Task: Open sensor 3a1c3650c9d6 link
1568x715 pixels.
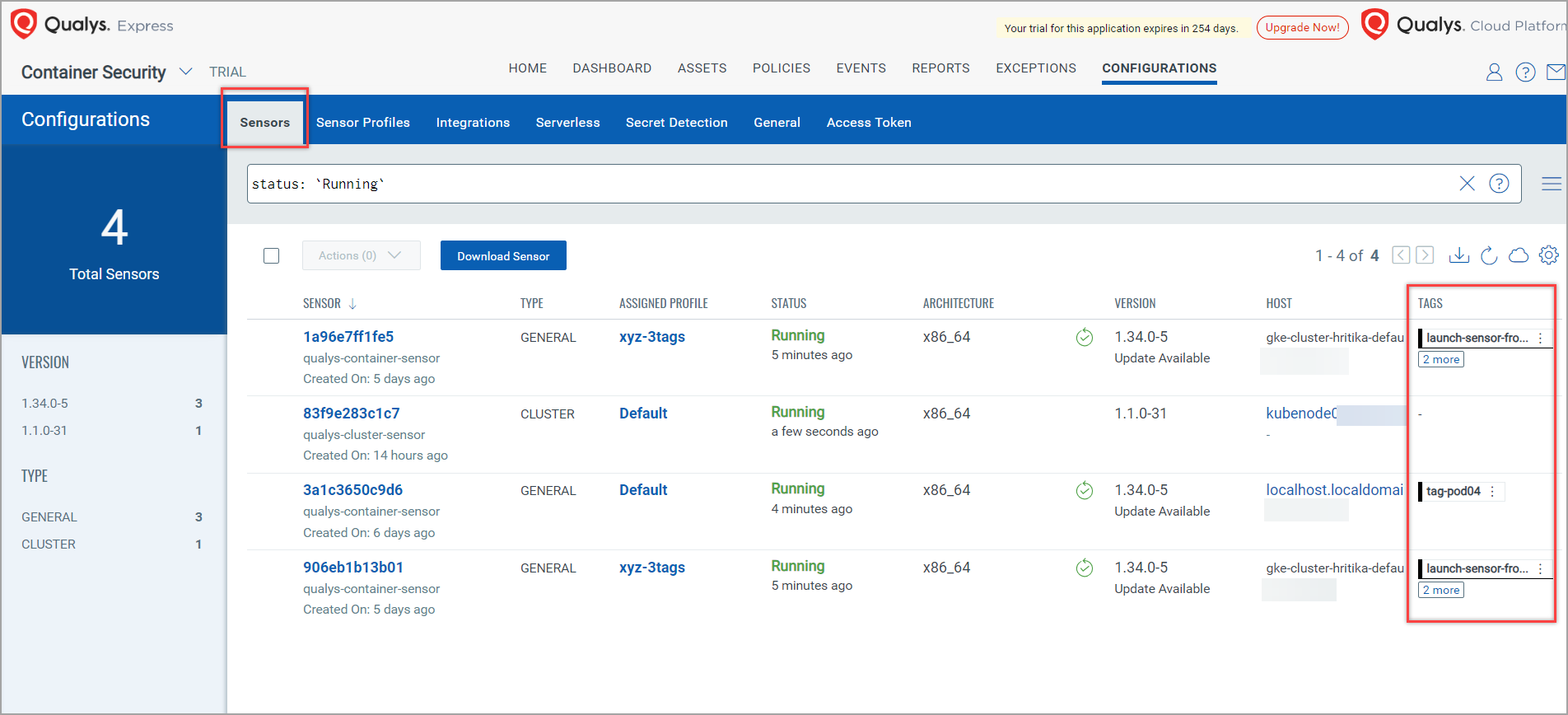Action: point(353,490)
